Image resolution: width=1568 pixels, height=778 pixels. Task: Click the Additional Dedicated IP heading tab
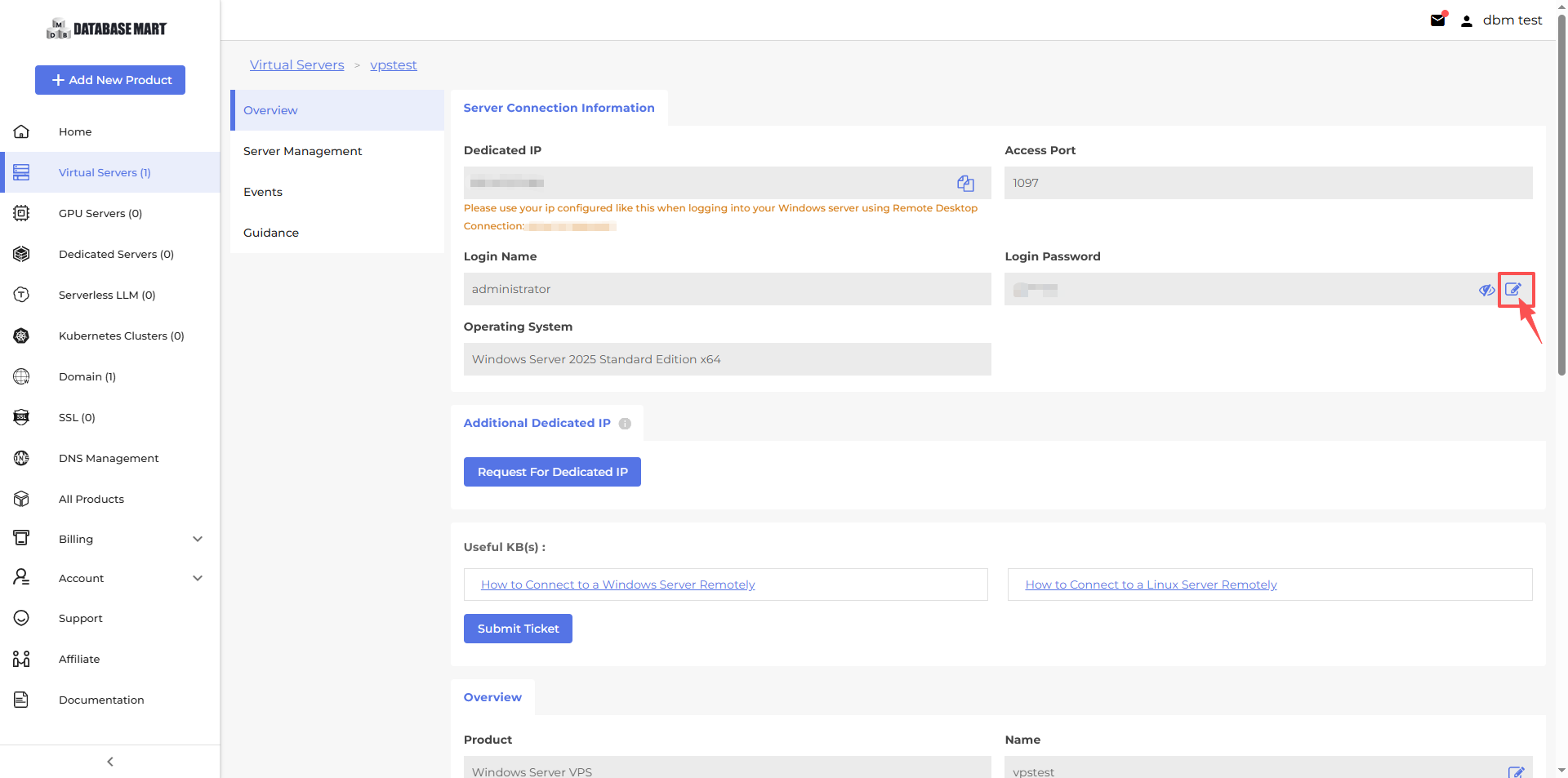547,423
